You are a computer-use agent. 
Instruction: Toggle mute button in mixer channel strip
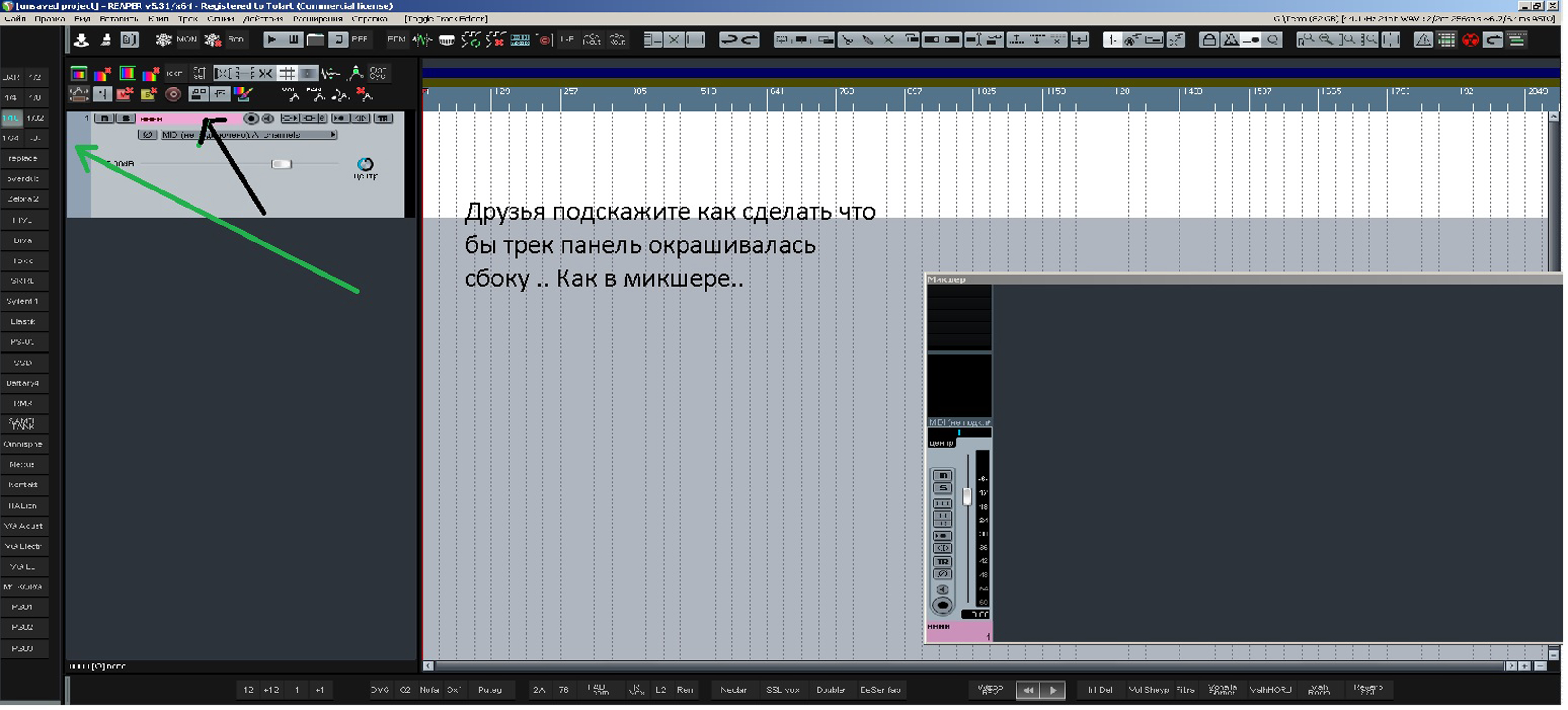click(942, 475)
